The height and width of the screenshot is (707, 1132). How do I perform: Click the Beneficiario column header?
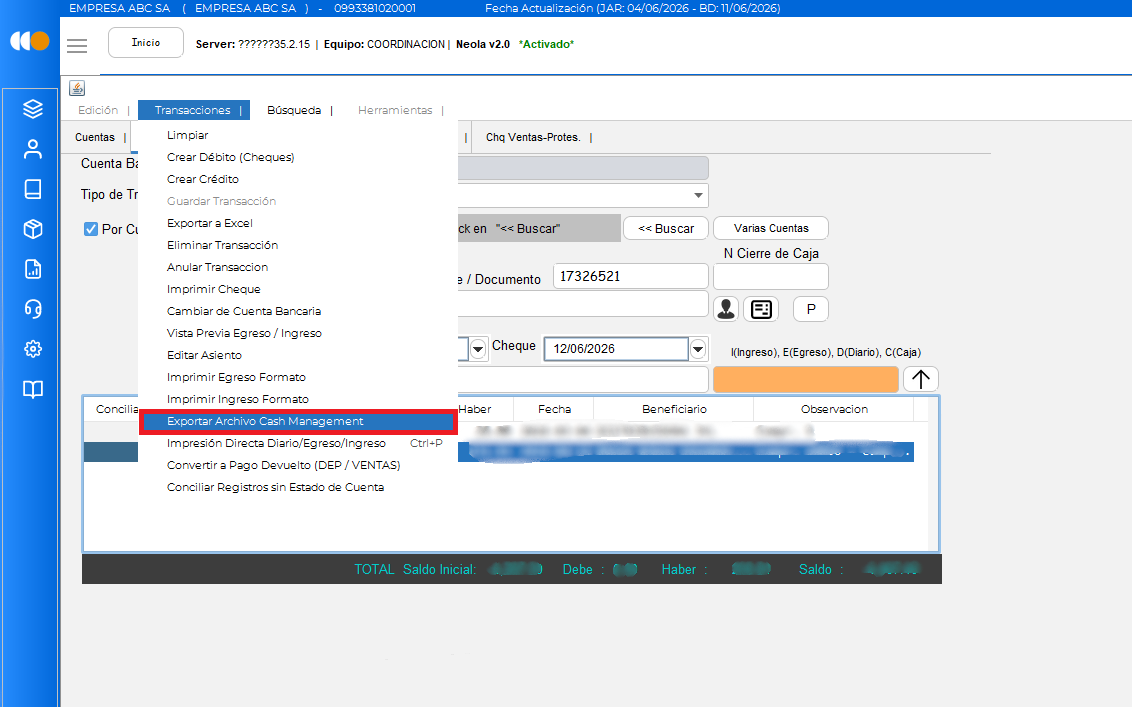pos(674,409)
